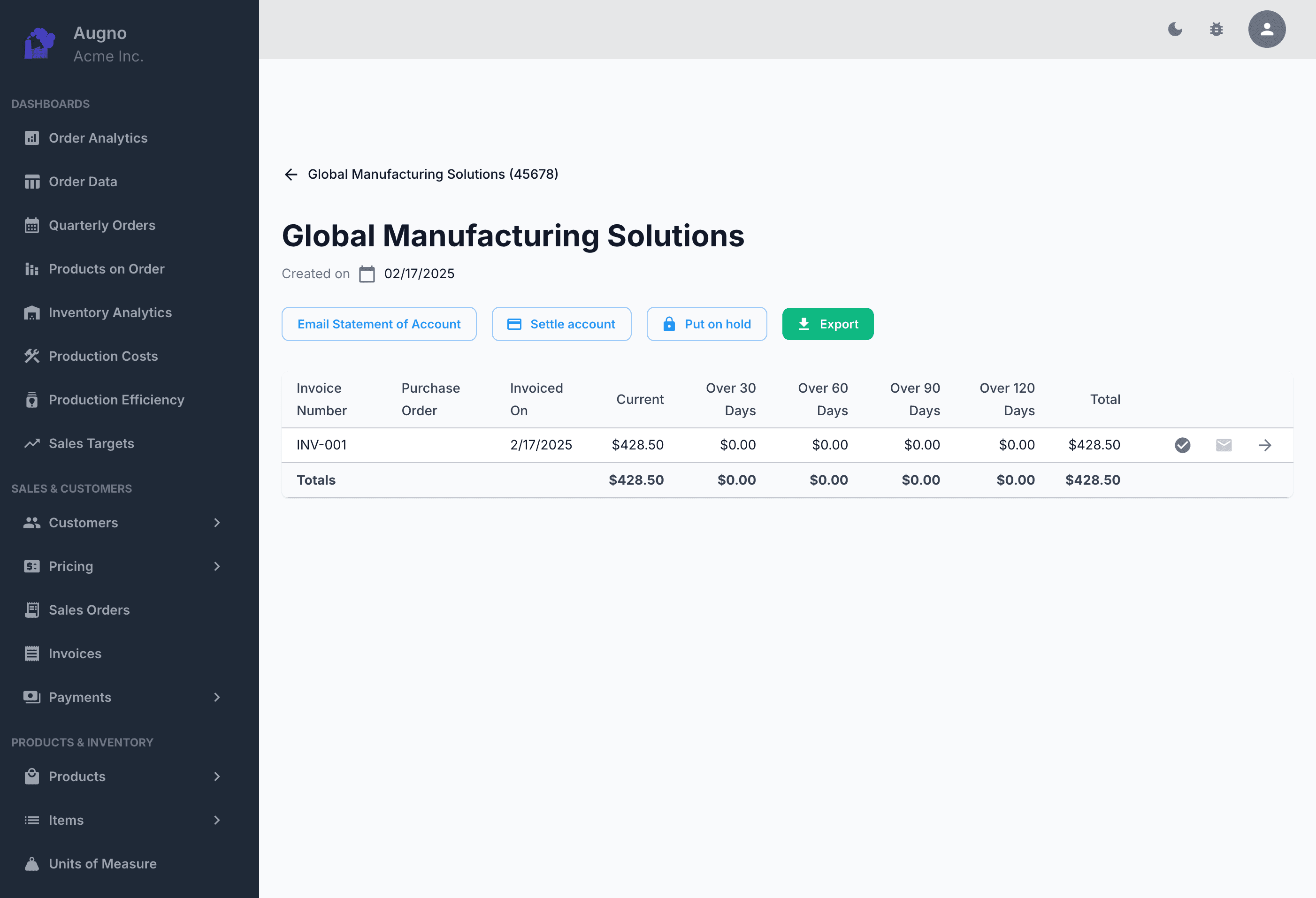The image size is (1316, 898).
Task: Open Order Analytics dashboard
Action: 98,138
